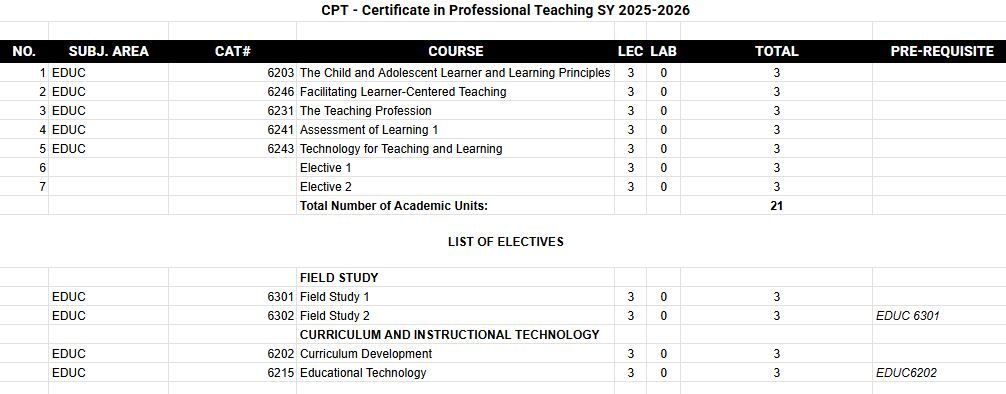Click the Assessment of Learning 1 cell
1006x394 pixels.
pos(456,130)
